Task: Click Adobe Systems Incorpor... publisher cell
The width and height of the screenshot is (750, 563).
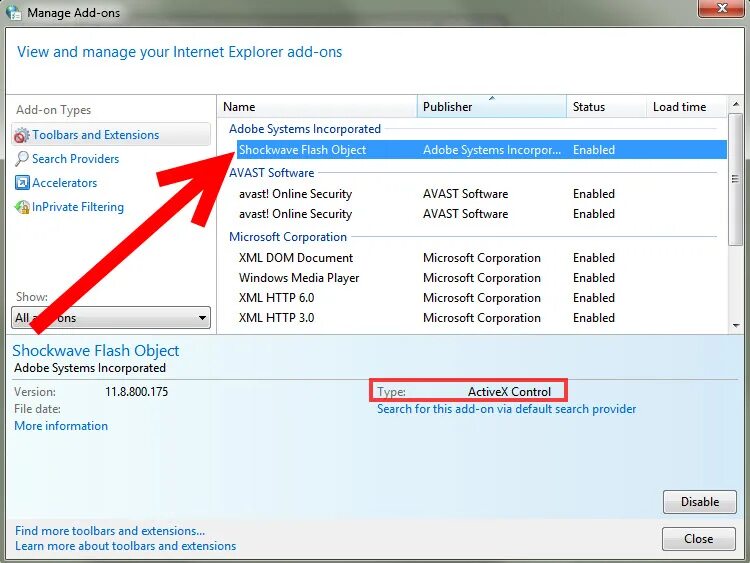Action: 492,150
